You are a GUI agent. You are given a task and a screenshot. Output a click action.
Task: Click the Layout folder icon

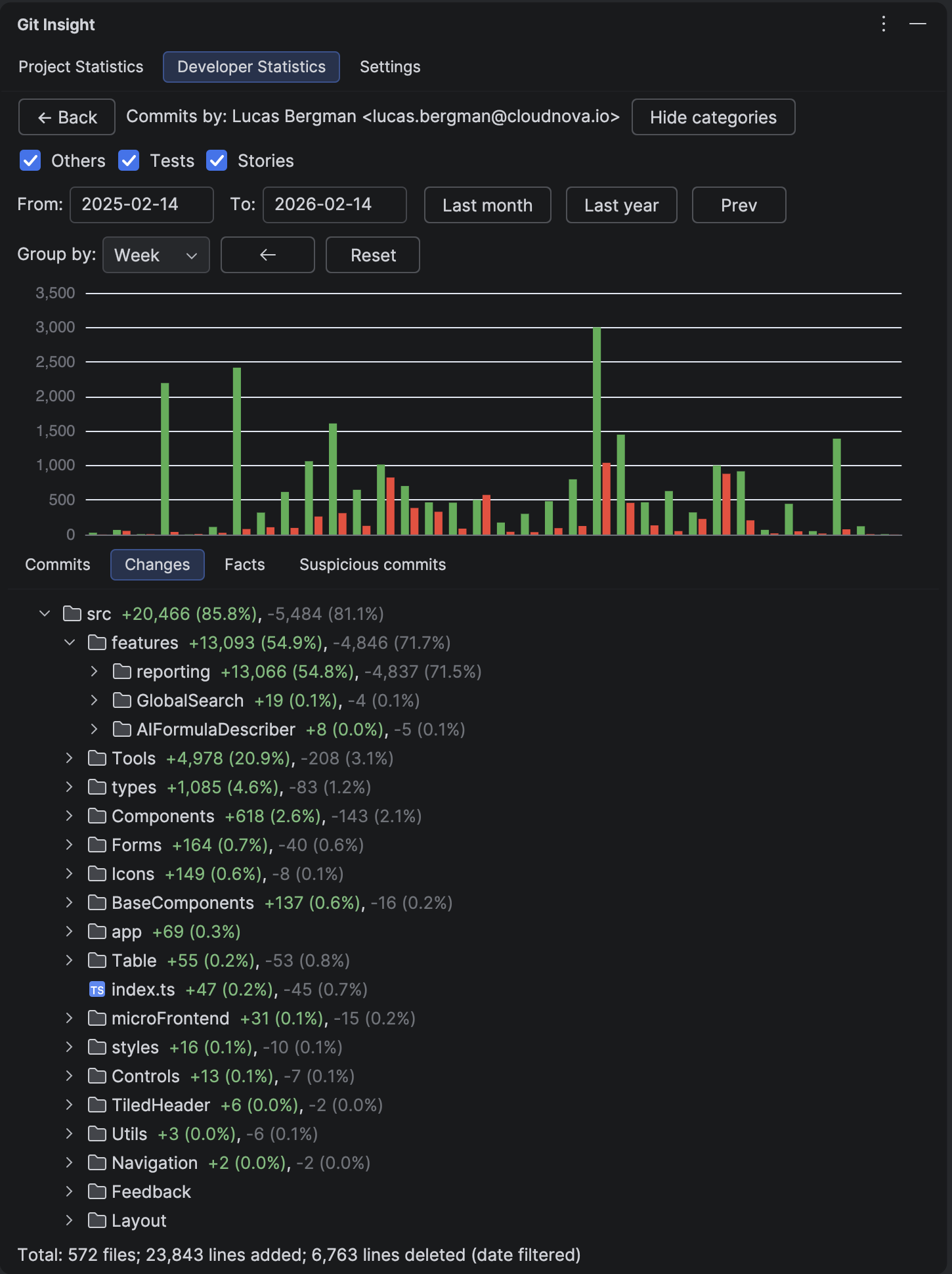[x=97, y=1221]
